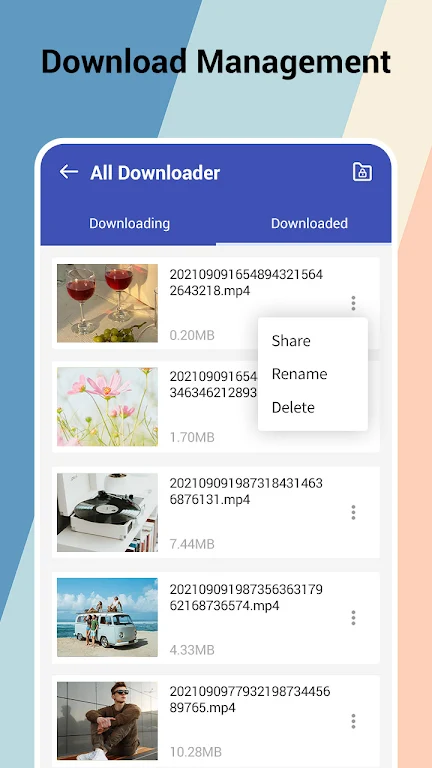Click the 10.28MB file size label
The height and width of the screenshot is (768, 432).
tap(195, 752)
